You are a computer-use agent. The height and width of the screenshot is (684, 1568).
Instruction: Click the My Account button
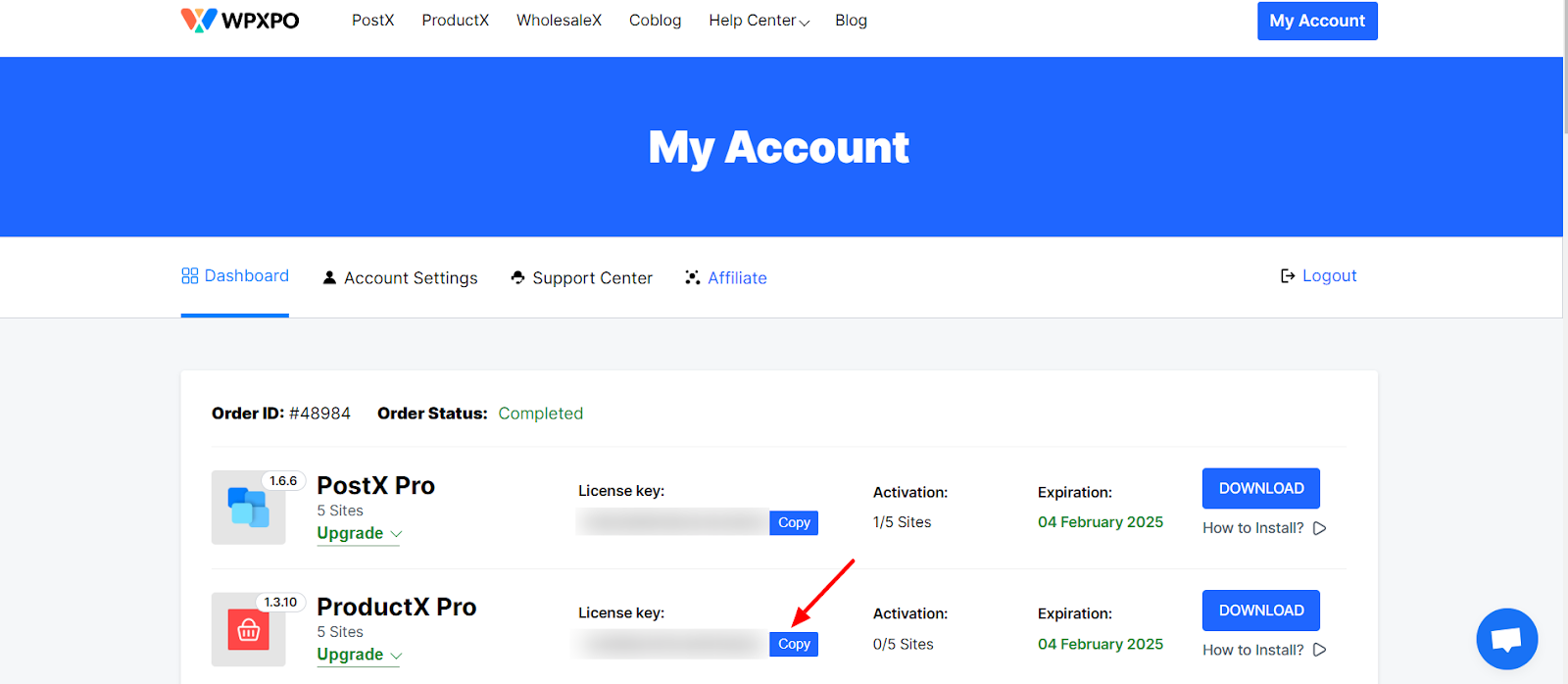(1317, 21)
